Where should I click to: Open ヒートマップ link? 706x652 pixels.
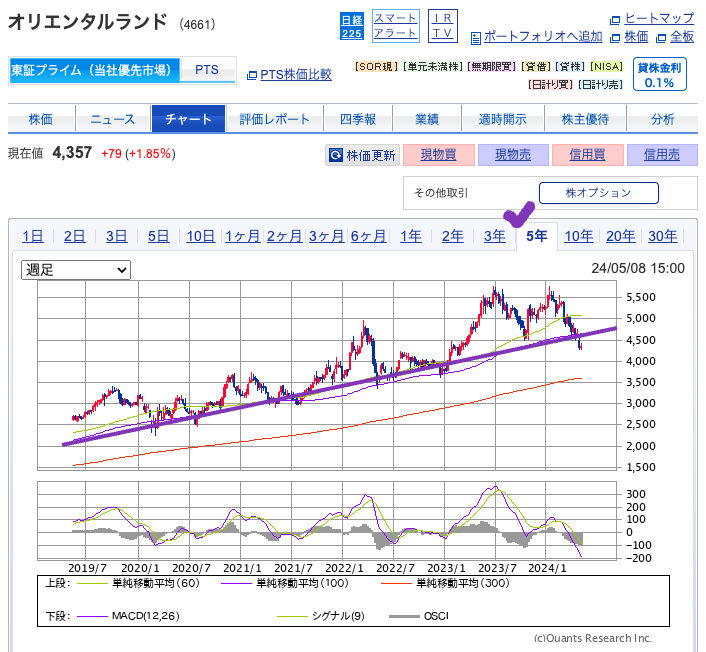(x=660, y=18)
